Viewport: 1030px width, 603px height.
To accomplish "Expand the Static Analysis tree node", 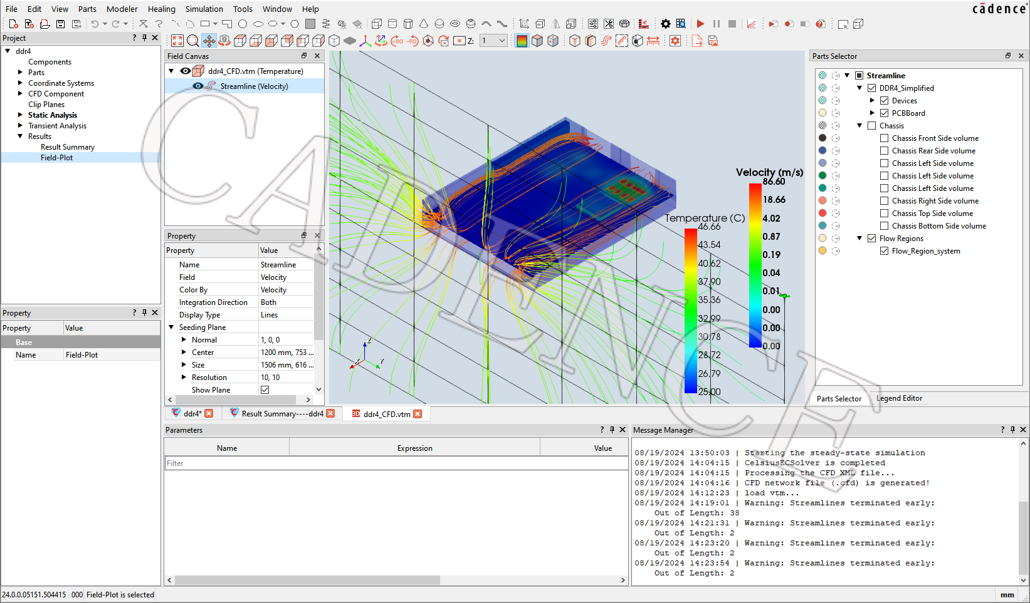I will point(20,115).
